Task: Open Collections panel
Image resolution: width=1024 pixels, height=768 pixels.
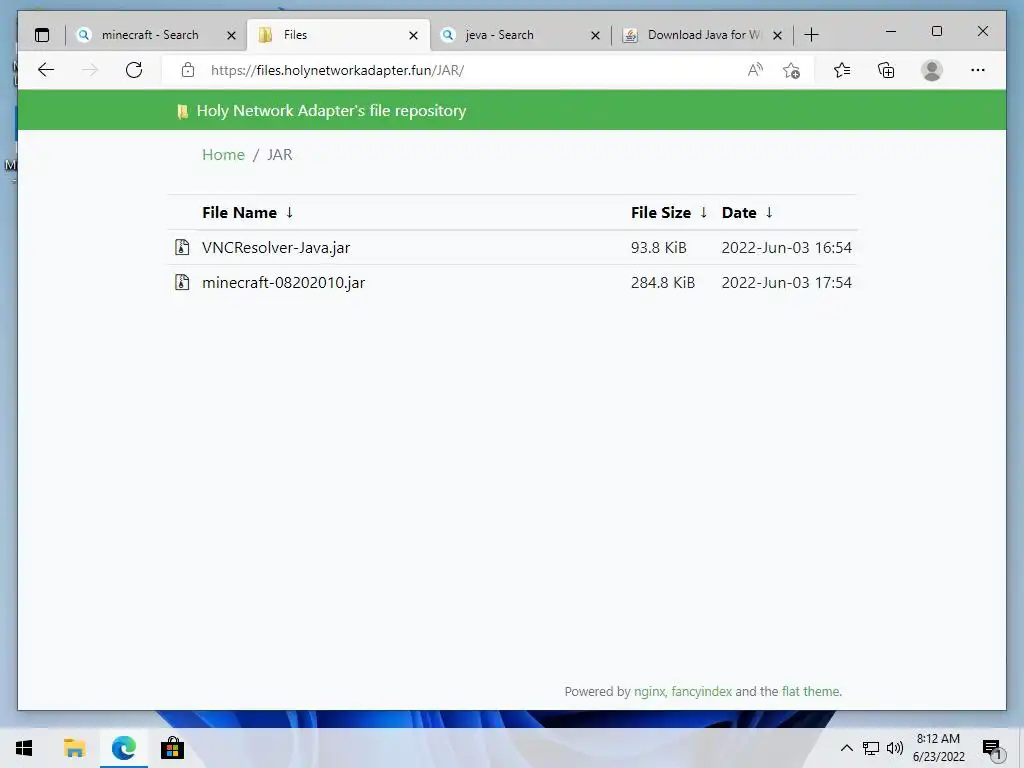Action: tap(886, 70)
